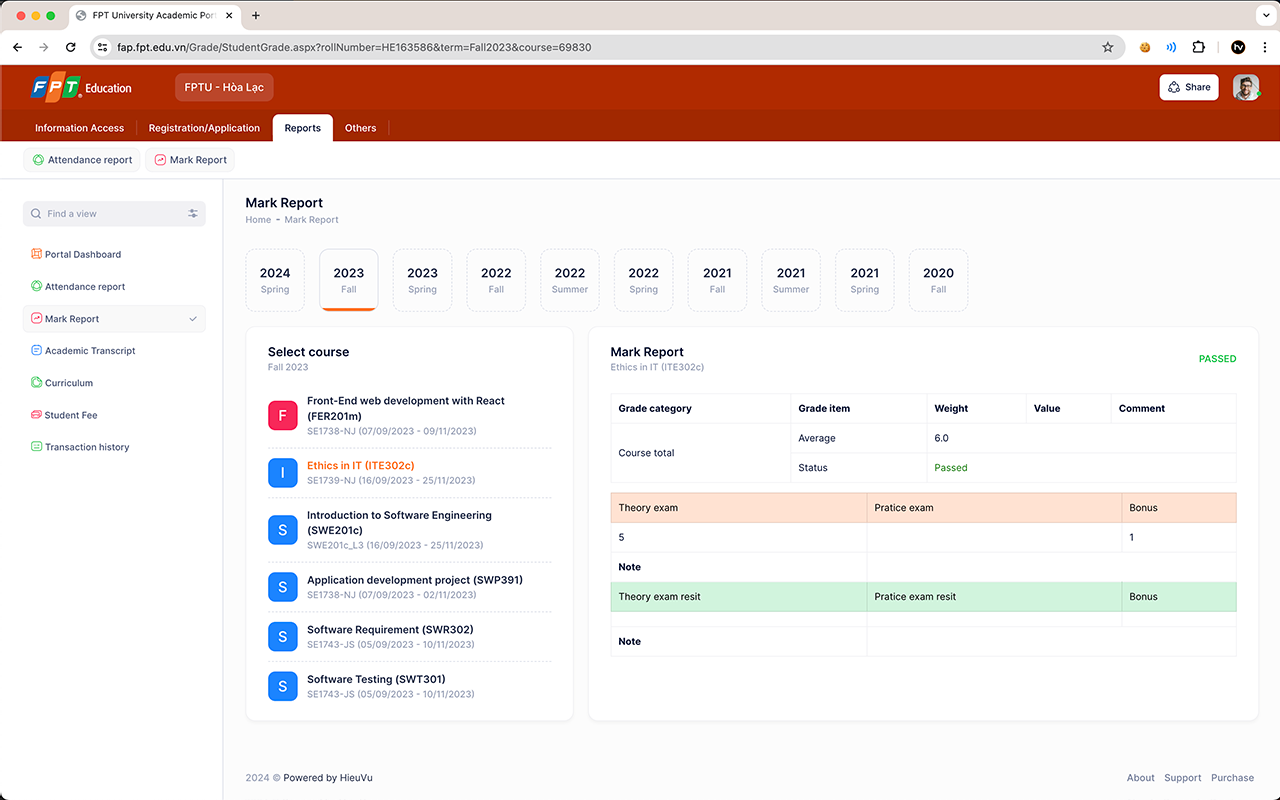Click the browser address bar URL
The image size is (1280, 800).
(x=354, y=47)
